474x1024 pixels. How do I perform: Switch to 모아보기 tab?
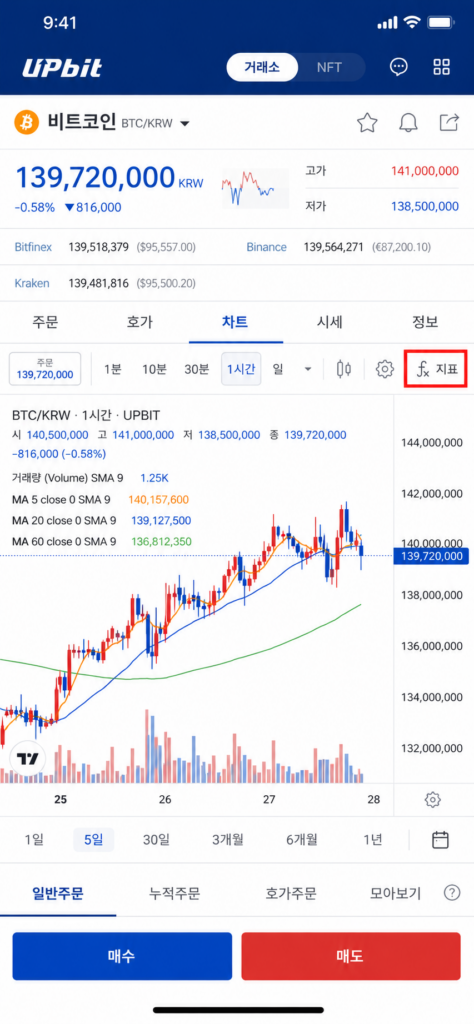click(396, 893)
